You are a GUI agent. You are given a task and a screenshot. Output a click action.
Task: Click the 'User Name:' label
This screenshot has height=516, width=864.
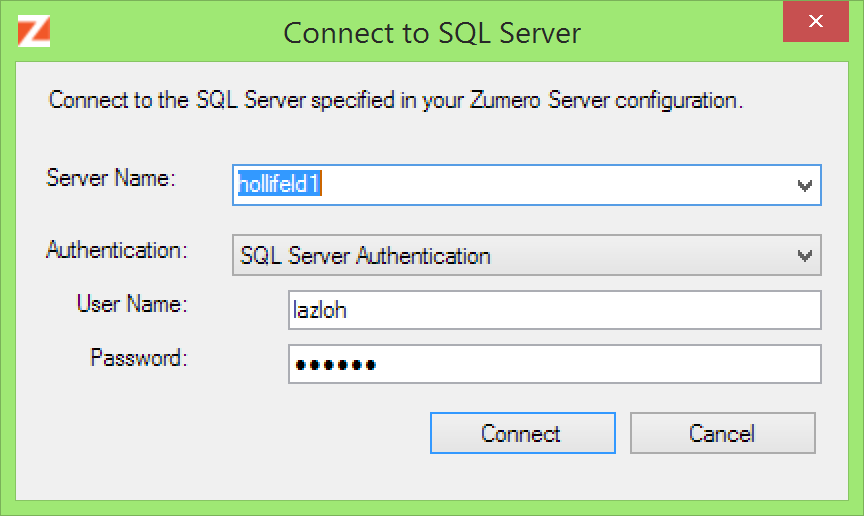132,303
